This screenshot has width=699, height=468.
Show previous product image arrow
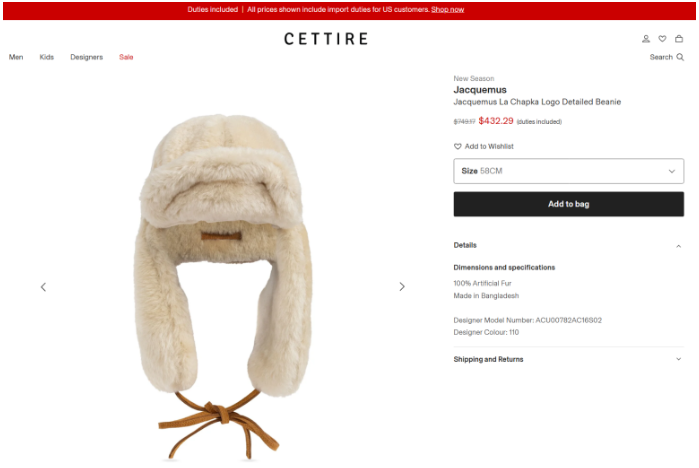[x=43, y=287]
